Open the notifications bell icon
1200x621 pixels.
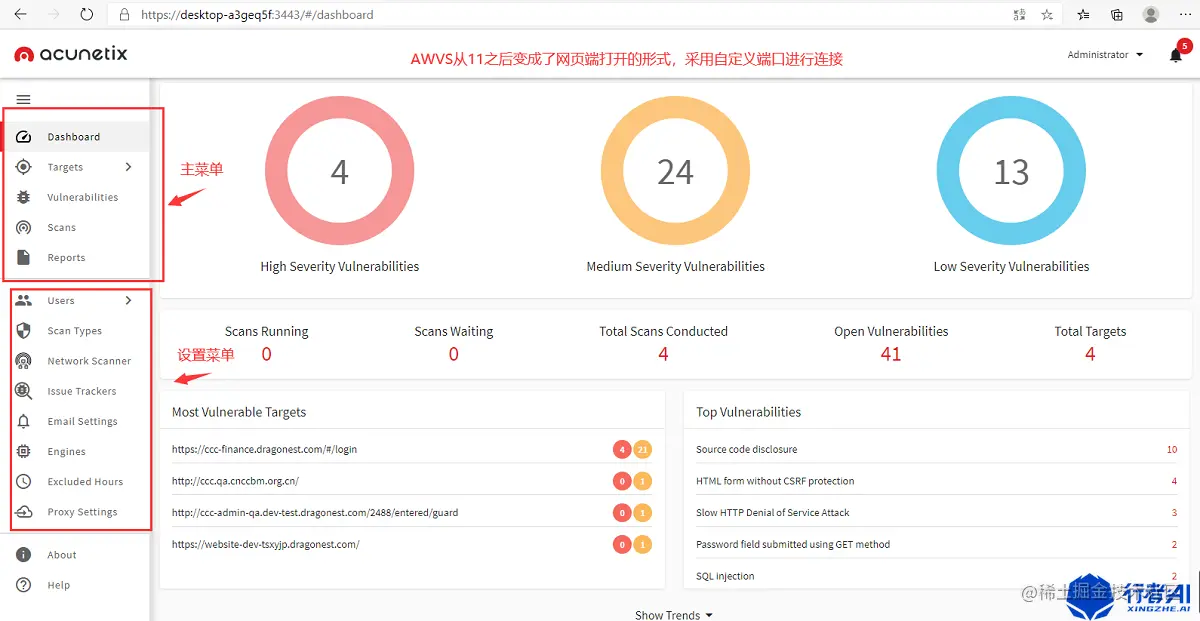(1176, 55)
